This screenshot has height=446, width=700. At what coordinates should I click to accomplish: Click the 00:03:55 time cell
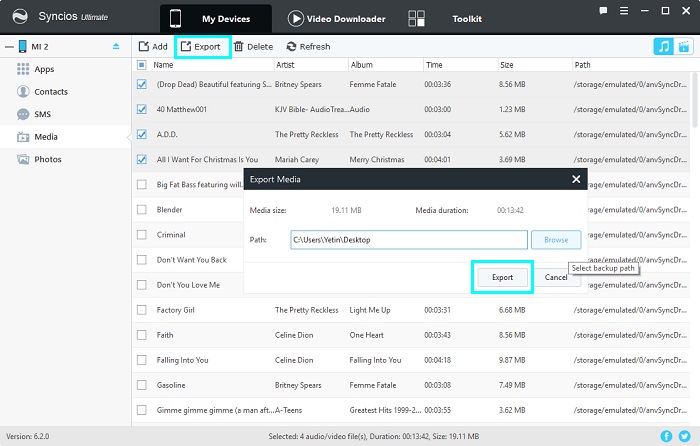point(438,410)
